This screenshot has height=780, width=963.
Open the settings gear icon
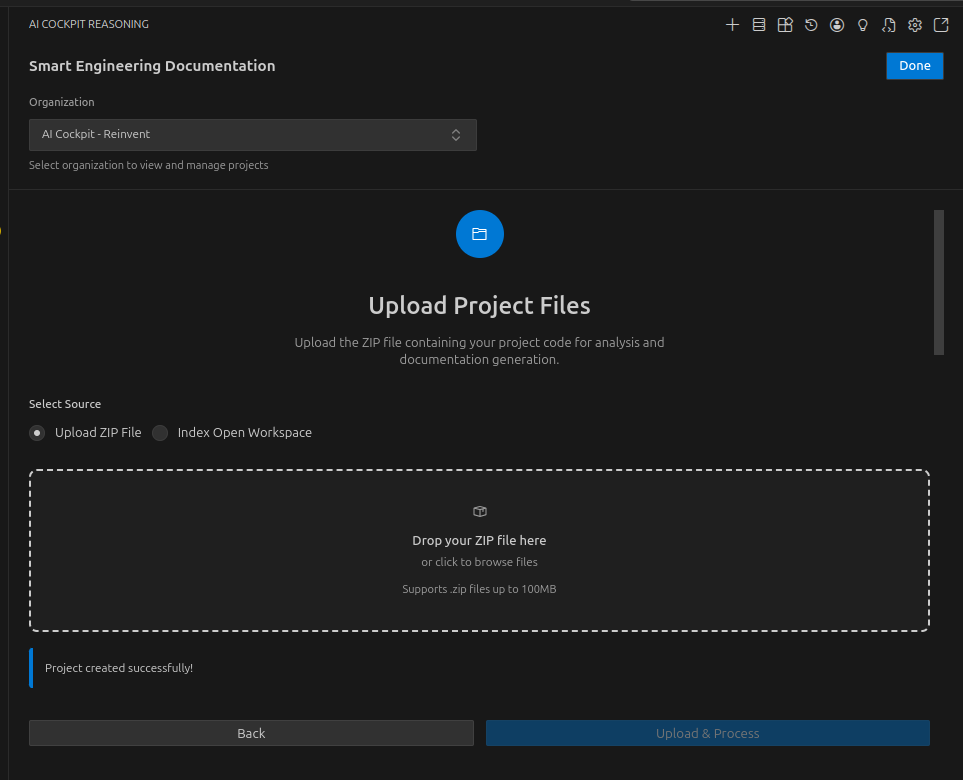click(x=914, y=24)
